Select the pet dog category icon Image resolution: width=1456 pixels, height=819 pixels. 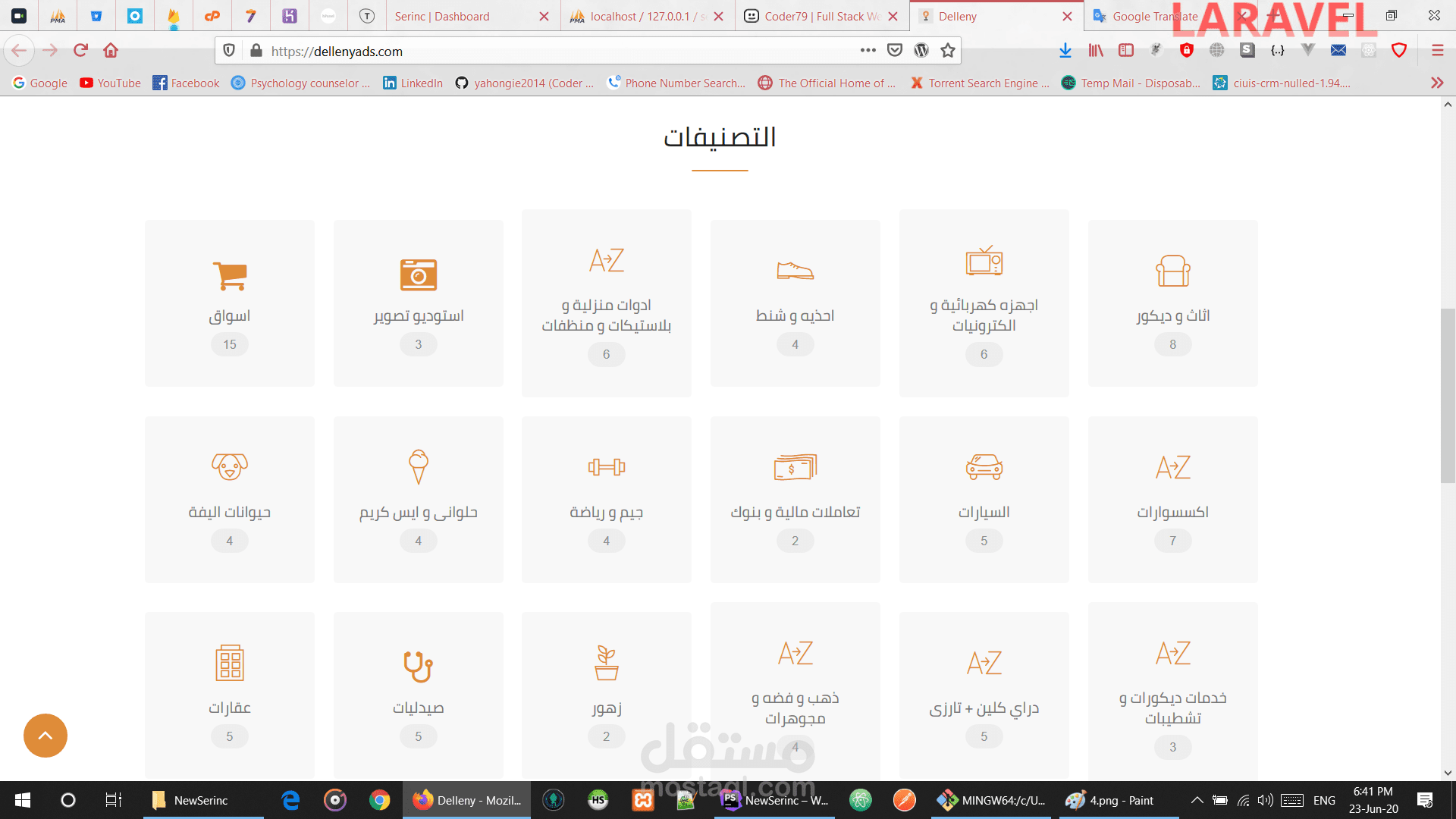click(x=230, y=466)
